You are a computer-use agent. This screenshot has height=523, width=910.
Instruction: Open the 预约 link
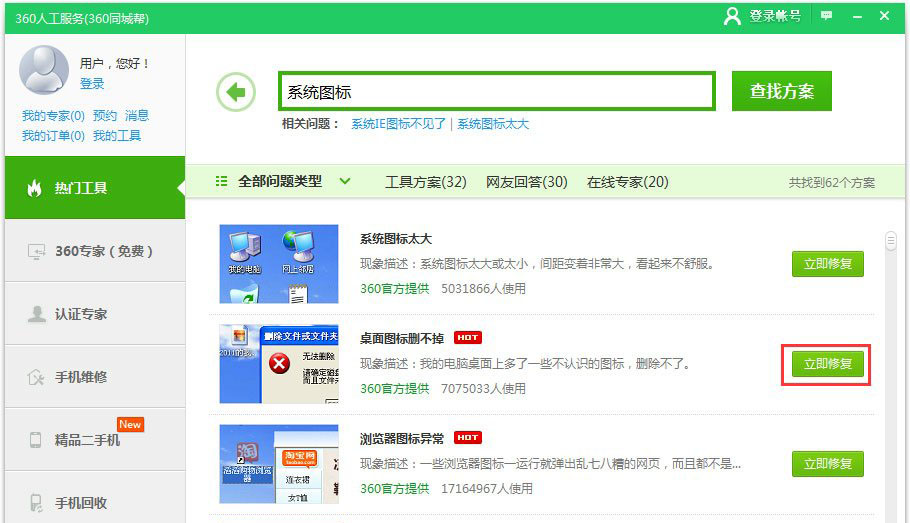point(104,116)
